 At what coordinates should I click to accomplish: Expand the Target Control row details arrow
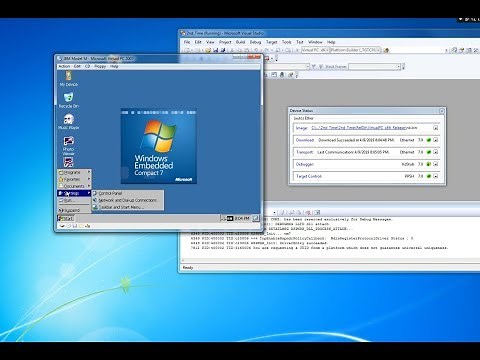tap(435, 176)
